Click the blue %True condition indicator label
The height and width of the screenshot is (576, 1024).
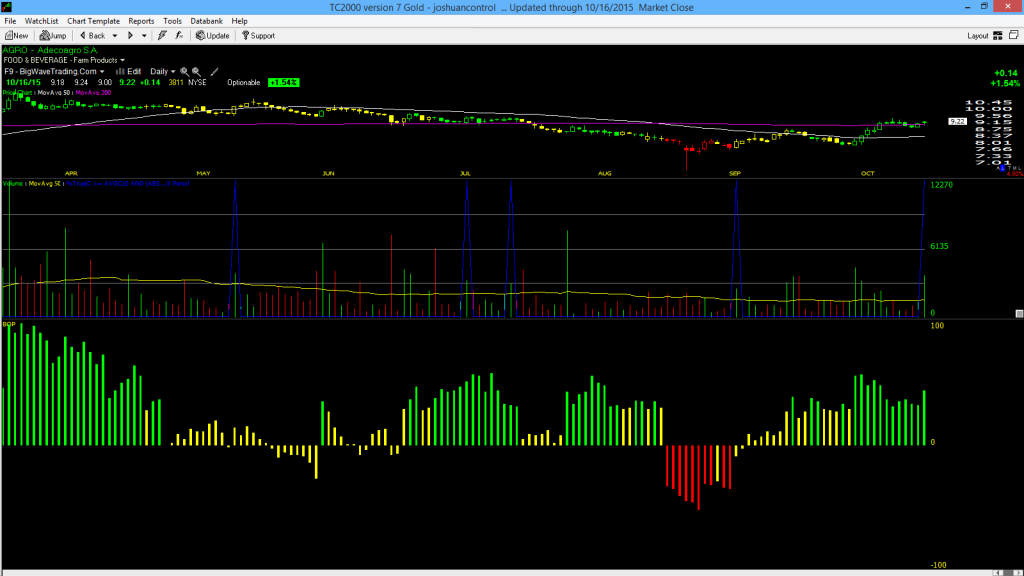(x=128, y=184)
